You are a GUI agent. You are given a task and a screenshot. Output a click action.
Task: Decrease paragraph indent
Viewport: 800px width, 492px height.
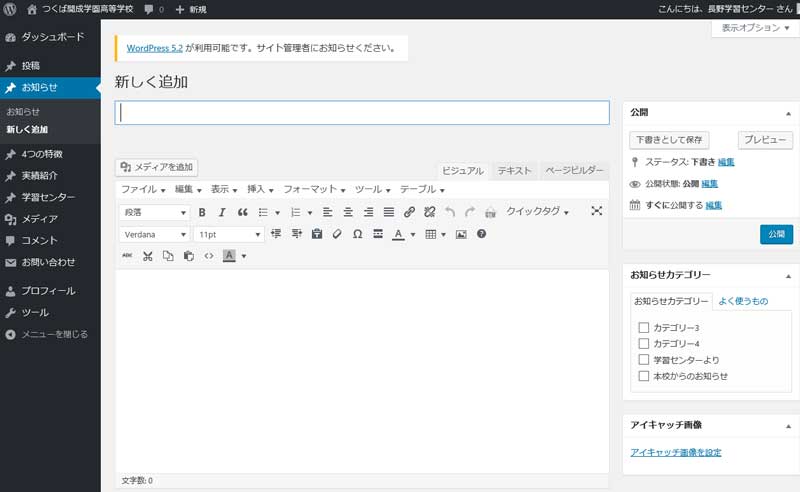point(276,234)
